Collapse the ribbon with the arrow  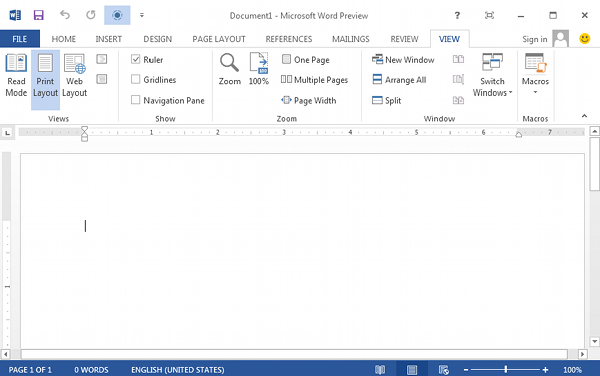click(584, 116)
